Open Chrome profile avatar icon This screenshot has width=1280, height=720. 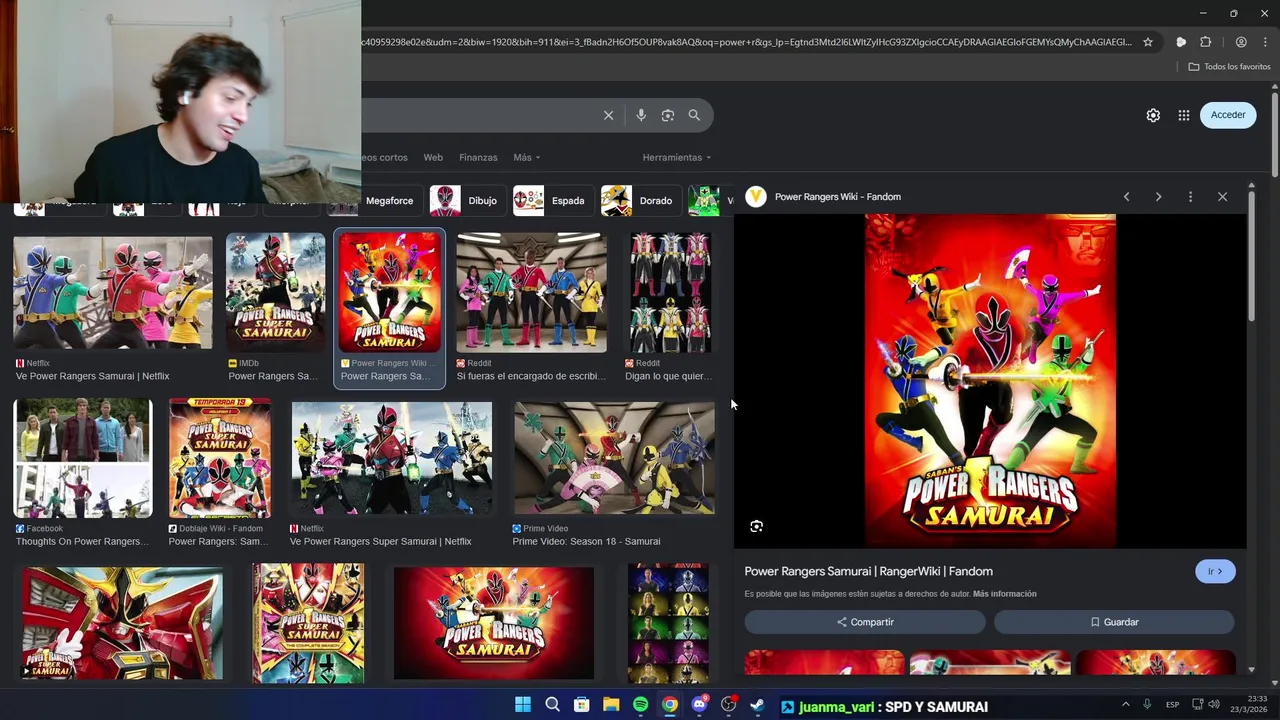[1241, 42]
